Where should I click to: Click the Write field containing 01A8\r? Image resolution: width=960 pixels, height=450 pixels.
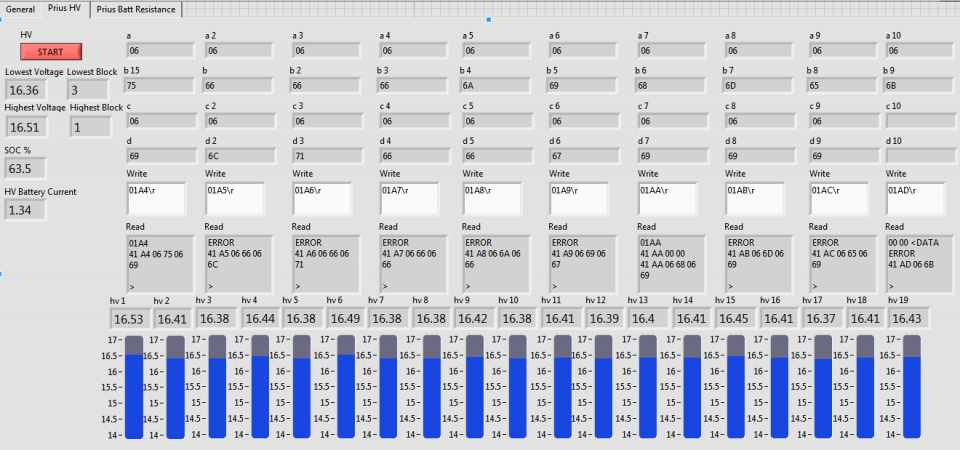pyautogui.click(x=497, y=198)
